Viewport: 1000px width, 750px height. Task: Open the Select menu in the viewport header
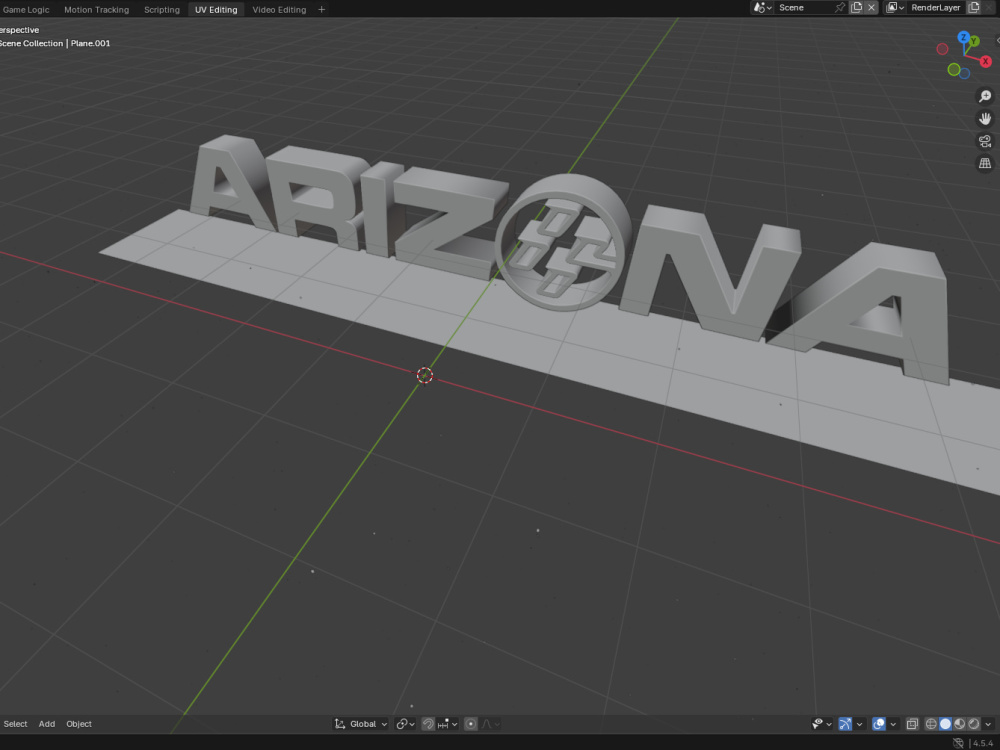coord(15,724)
